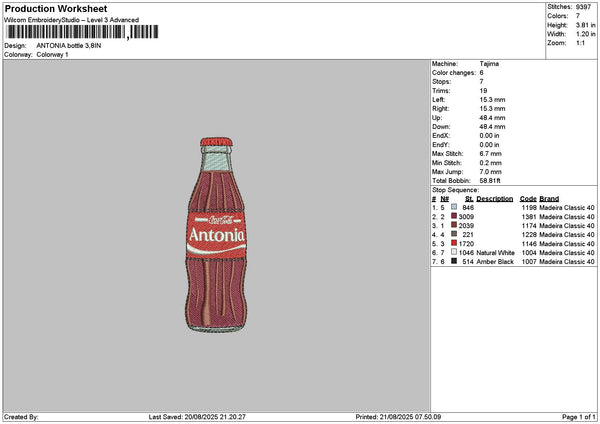Click the Wilcom EmbroideryStudio Level 3 Advanced text
Screen dimensions: 600x424
pyautogui.click(x=71, y=20)
